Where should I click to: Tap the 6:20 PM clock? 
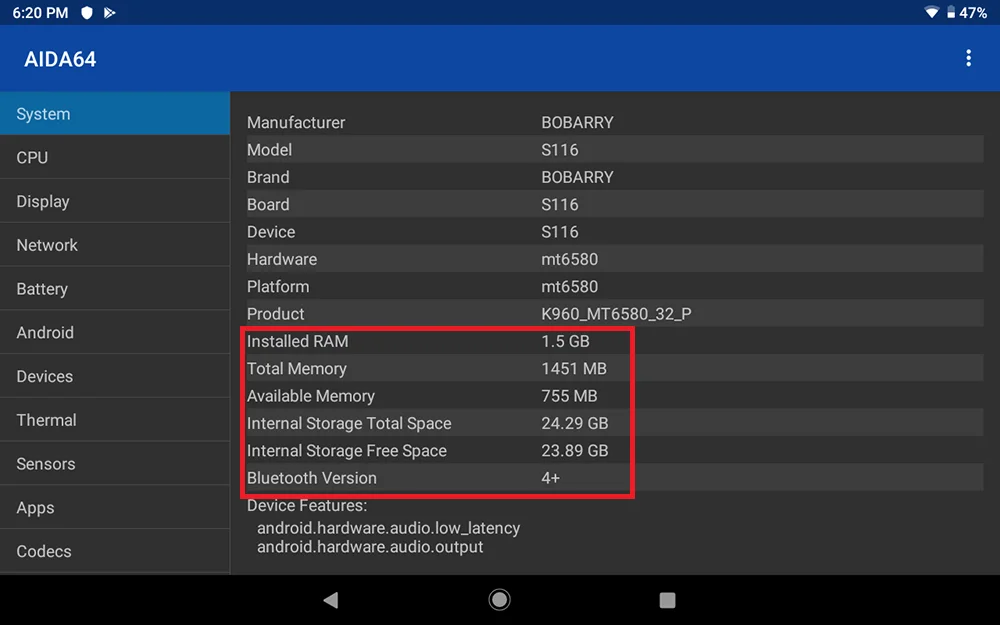(40, 13)
